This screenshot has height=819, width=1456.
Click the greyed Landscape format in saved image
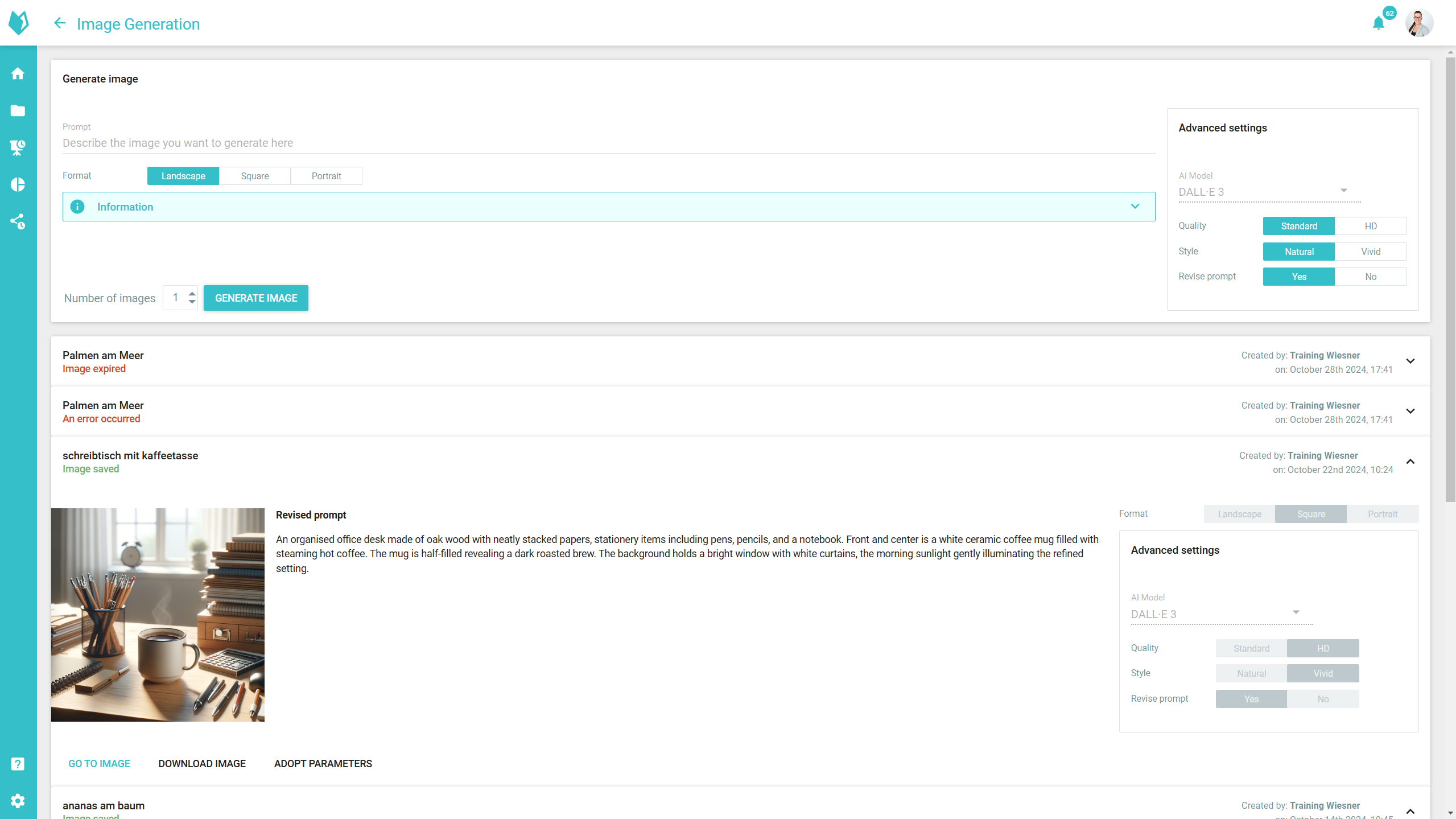[x=1239, y=514]
